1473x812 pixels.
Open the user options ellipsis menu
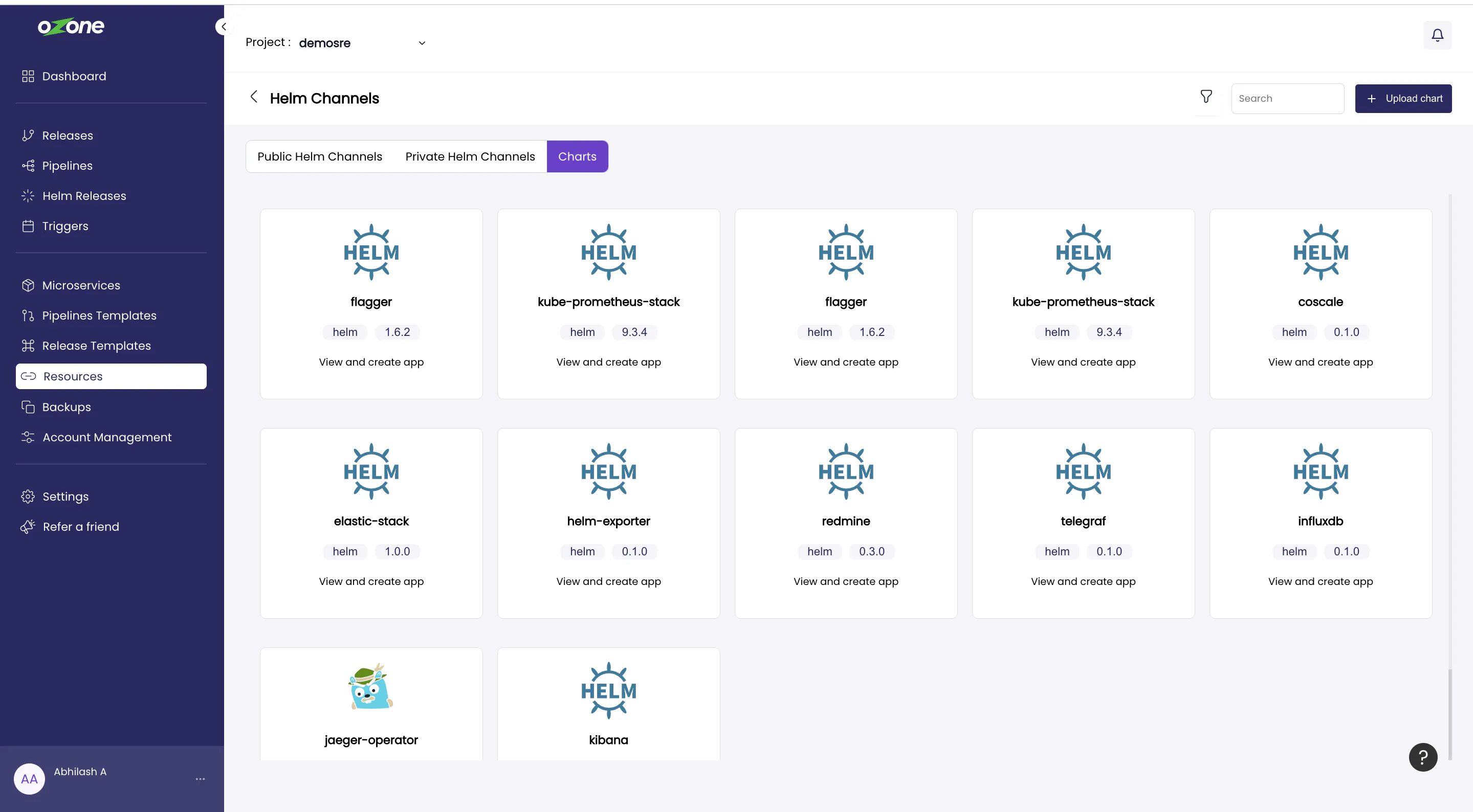200,779
